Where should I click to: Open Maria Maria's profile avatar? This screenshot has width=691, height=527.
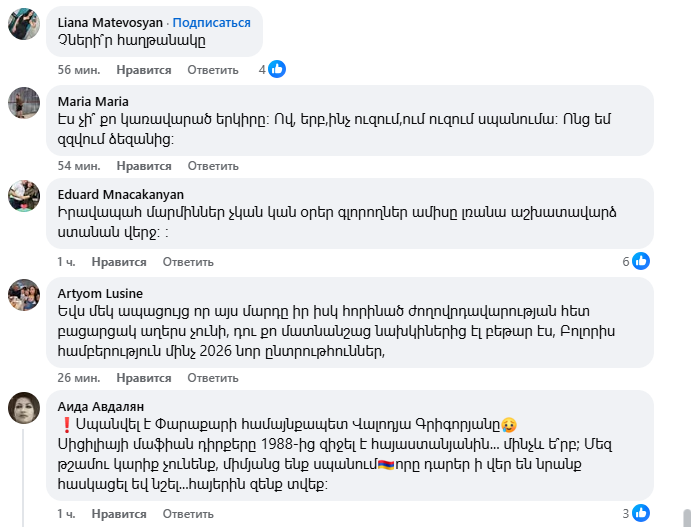24,102
